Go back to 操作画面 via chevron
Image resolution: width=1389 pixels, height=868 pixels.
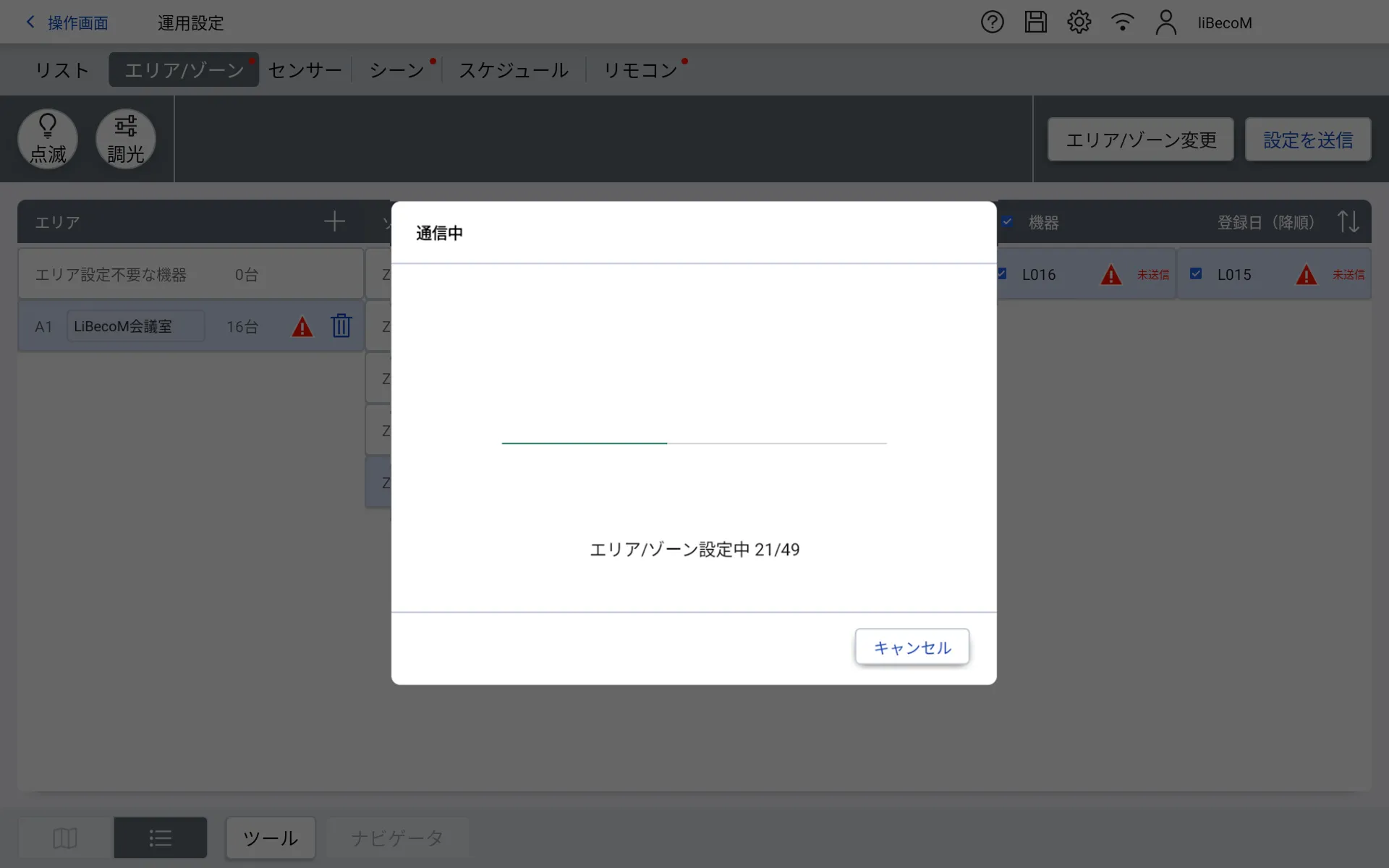[x=30, y=22]
